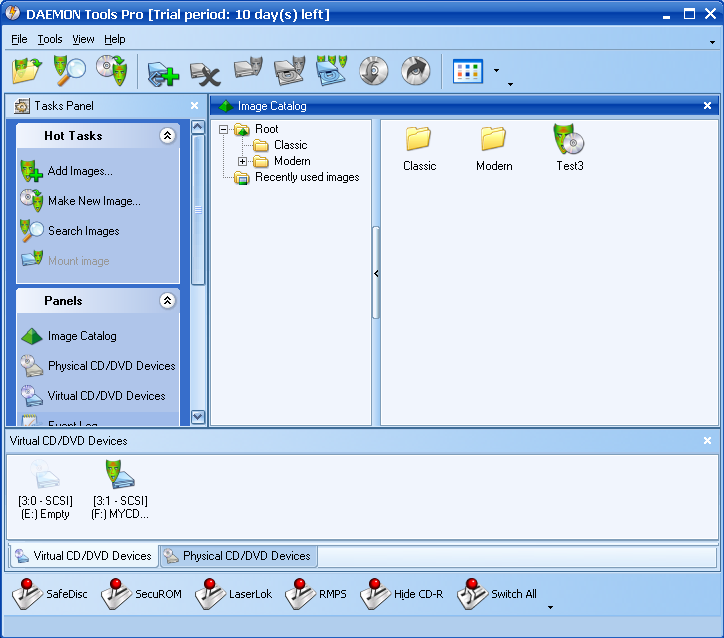Open Virtual CD/DVD Devices from Panels list
Viewport: 724px width, 638px height.
(x=107, y=396)
